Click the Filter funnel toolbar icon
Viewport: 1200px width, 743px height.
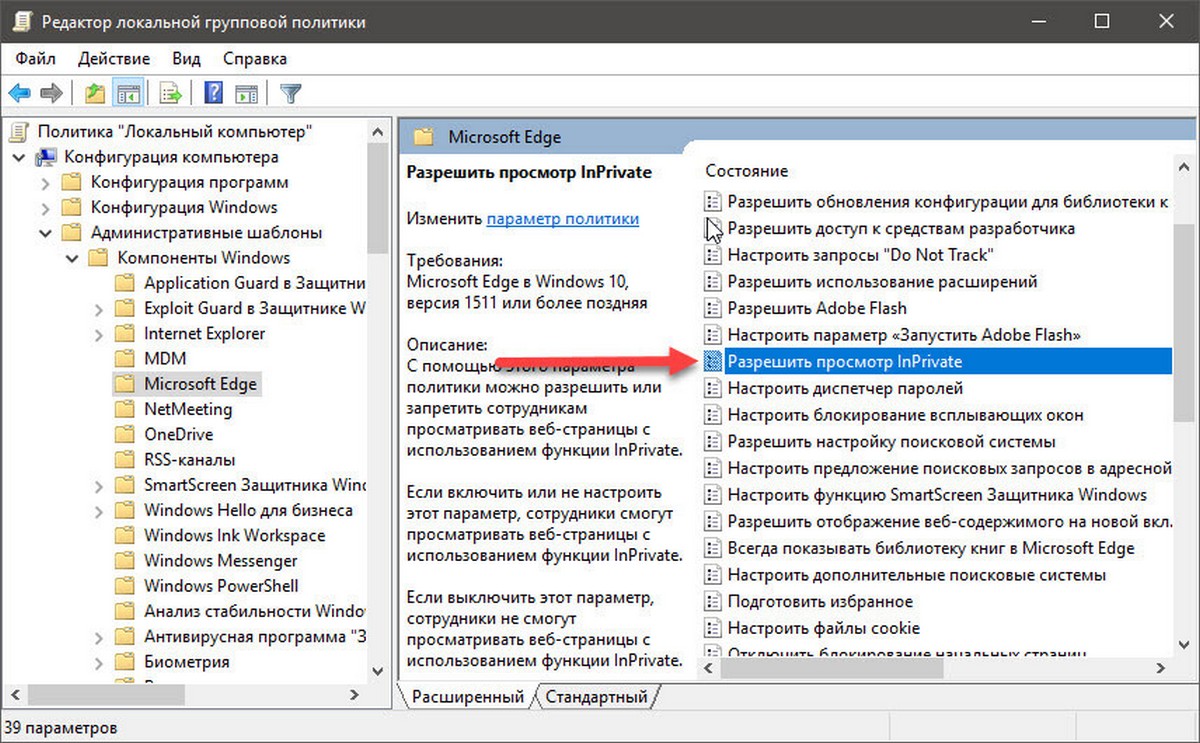[290, 94]
